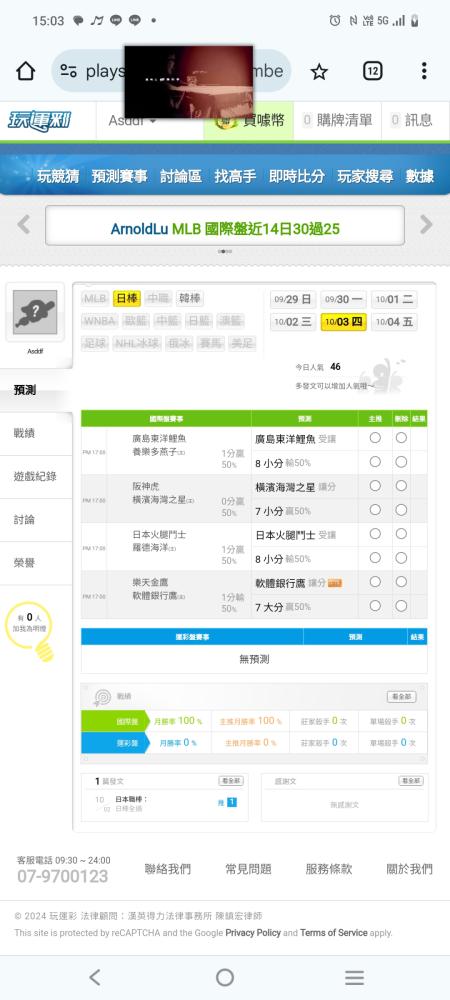Open 戰績 in the left sidebar
This screenshot has width=450, height=1000.
tap(24, 433)
